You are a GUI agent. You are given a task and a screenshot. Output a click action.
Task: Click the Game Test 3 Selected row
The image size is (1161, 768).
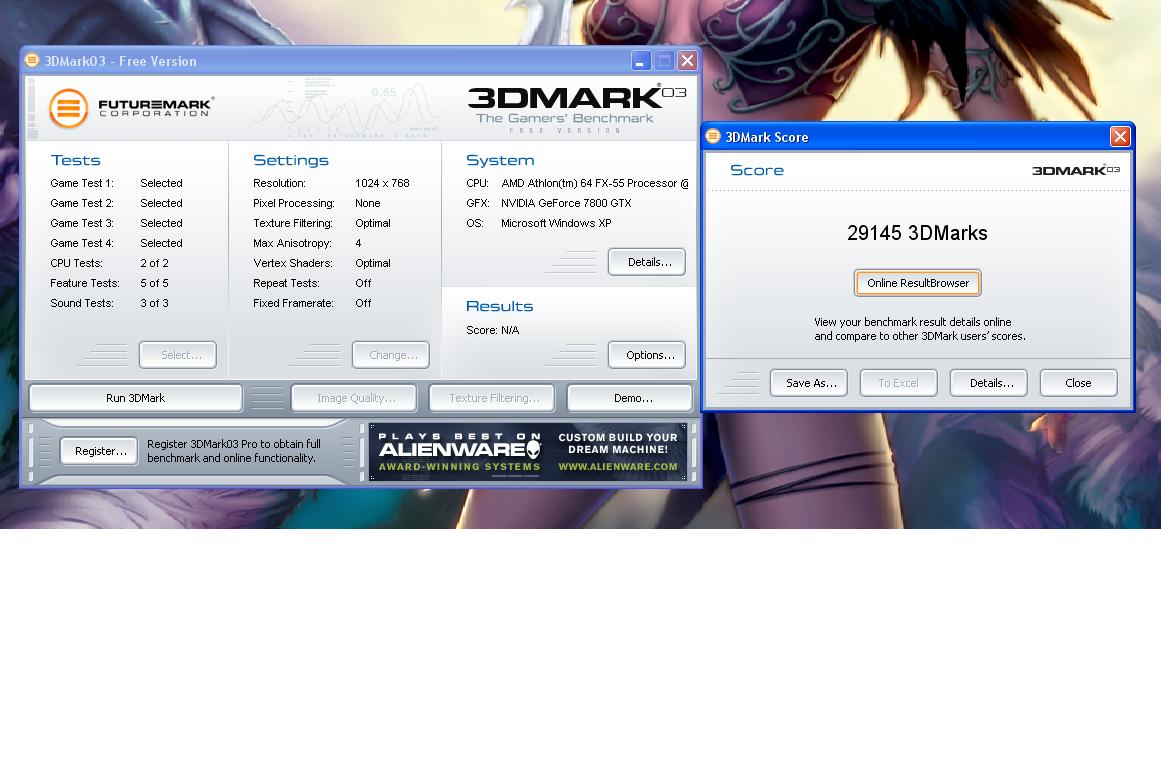click(x=116, y=223)
